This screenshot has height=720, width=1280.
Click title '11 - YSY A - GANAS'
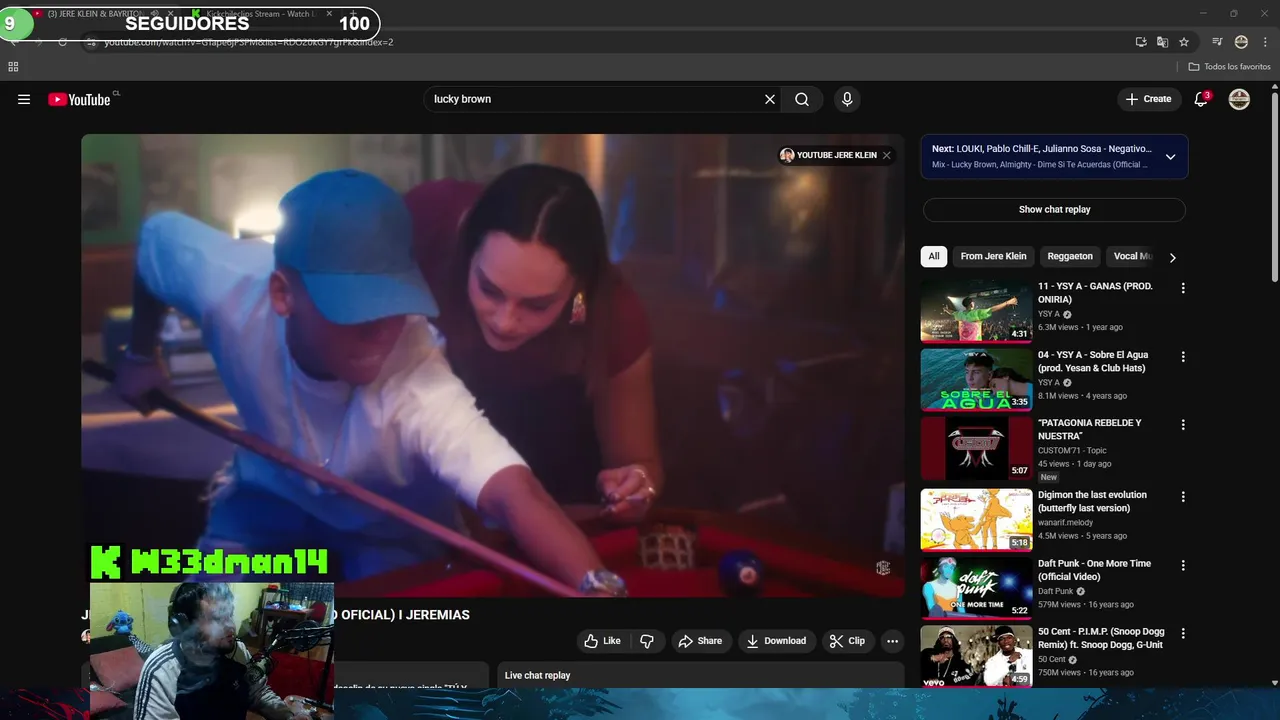point(1095,292)
